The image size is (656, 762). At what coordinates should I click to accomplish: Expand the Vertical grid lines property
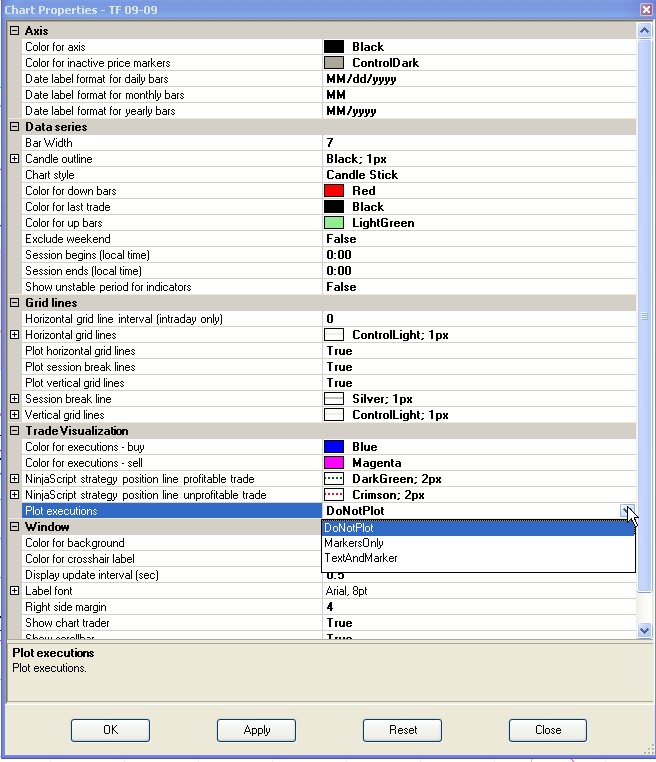point(15,415)
